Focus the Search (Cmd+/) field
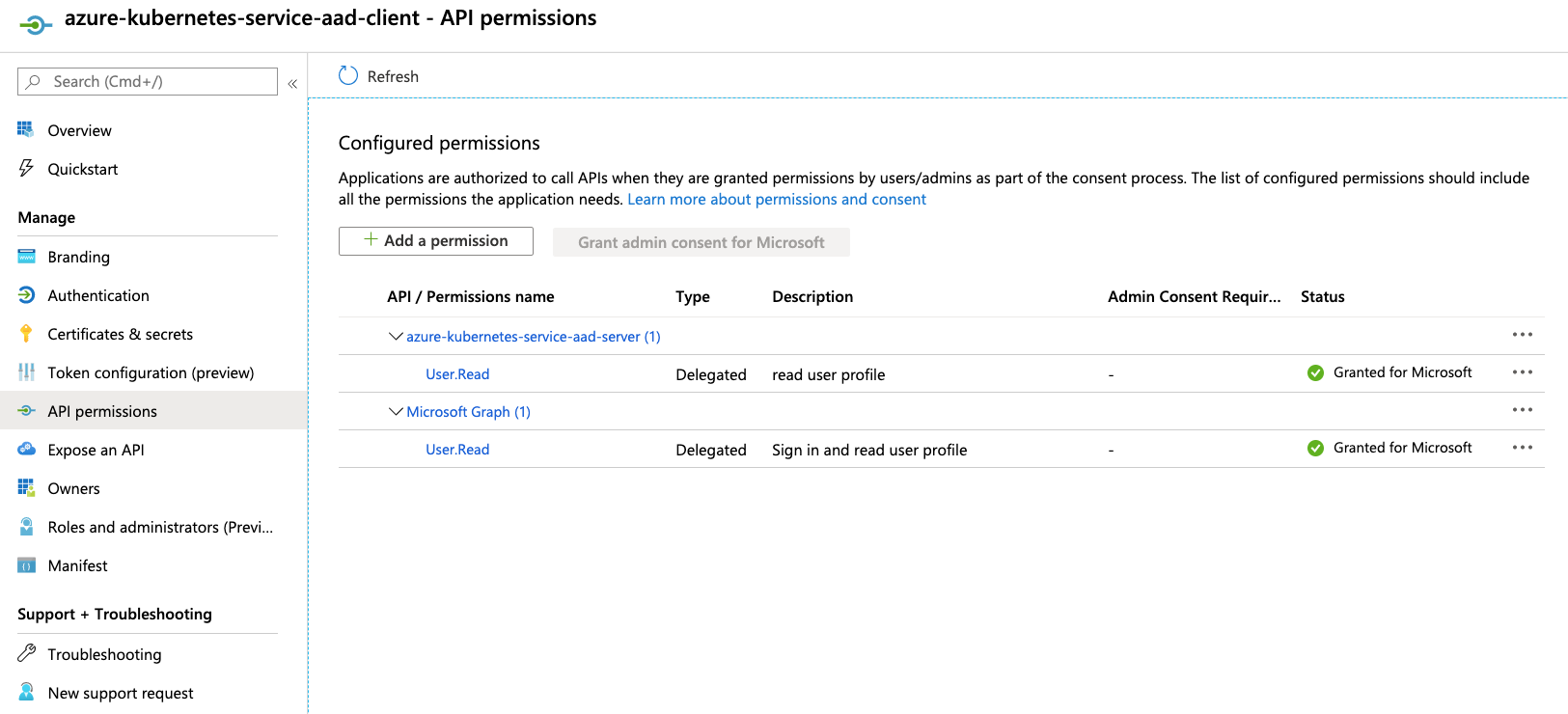1568x714 pixels. pyautogui.click(x=148, y=81)
